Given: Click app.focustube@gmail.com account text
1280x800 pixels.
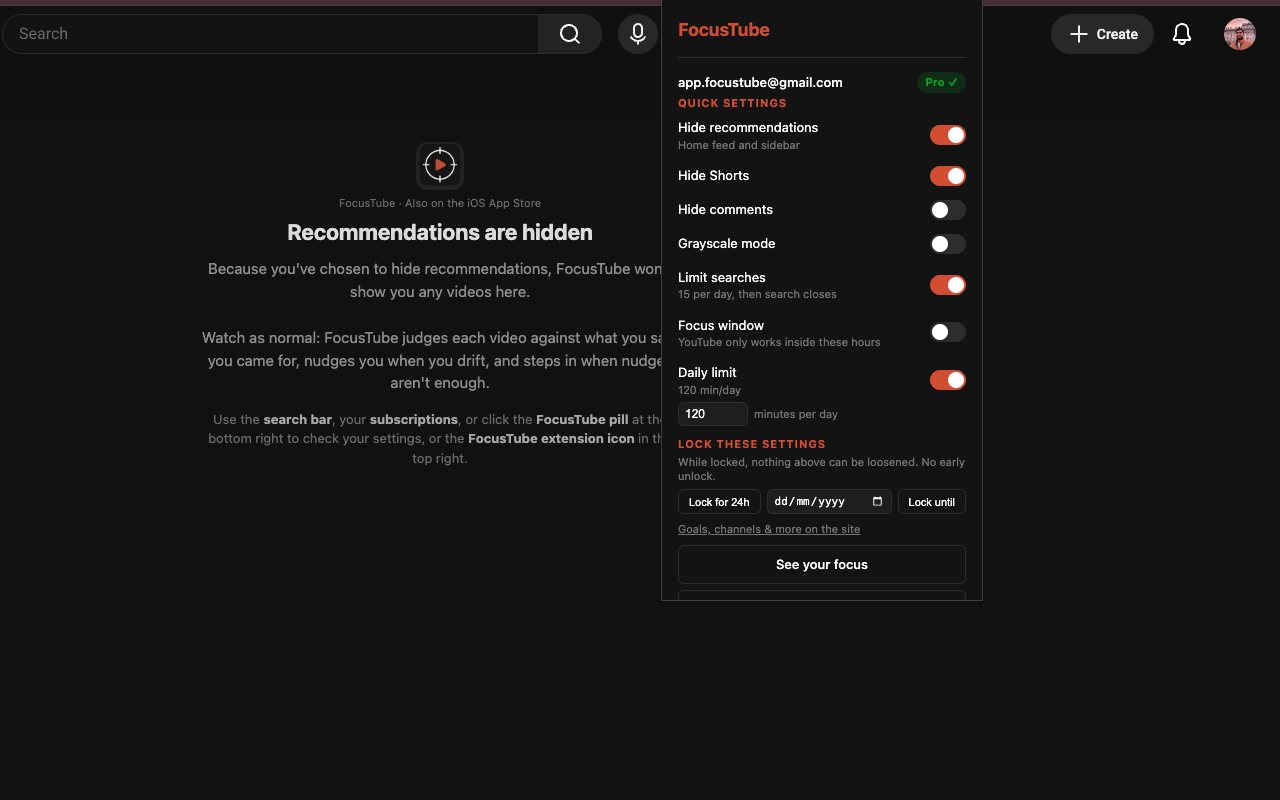Looking at the screenshot, I should click(x=760, y=83).
